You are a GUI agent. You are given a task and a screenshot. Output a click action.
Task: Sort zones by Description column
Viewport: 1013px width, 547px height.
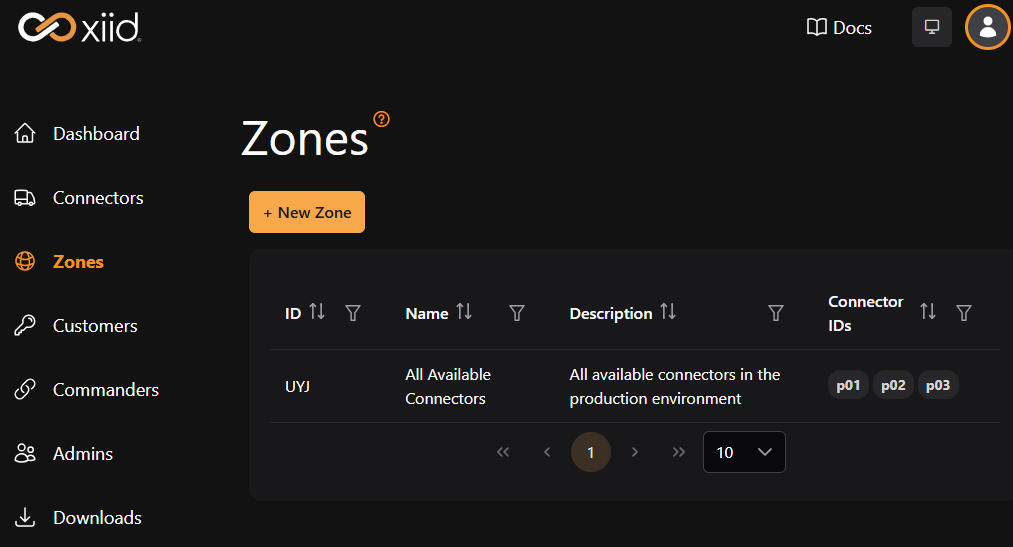pos(668,312)
